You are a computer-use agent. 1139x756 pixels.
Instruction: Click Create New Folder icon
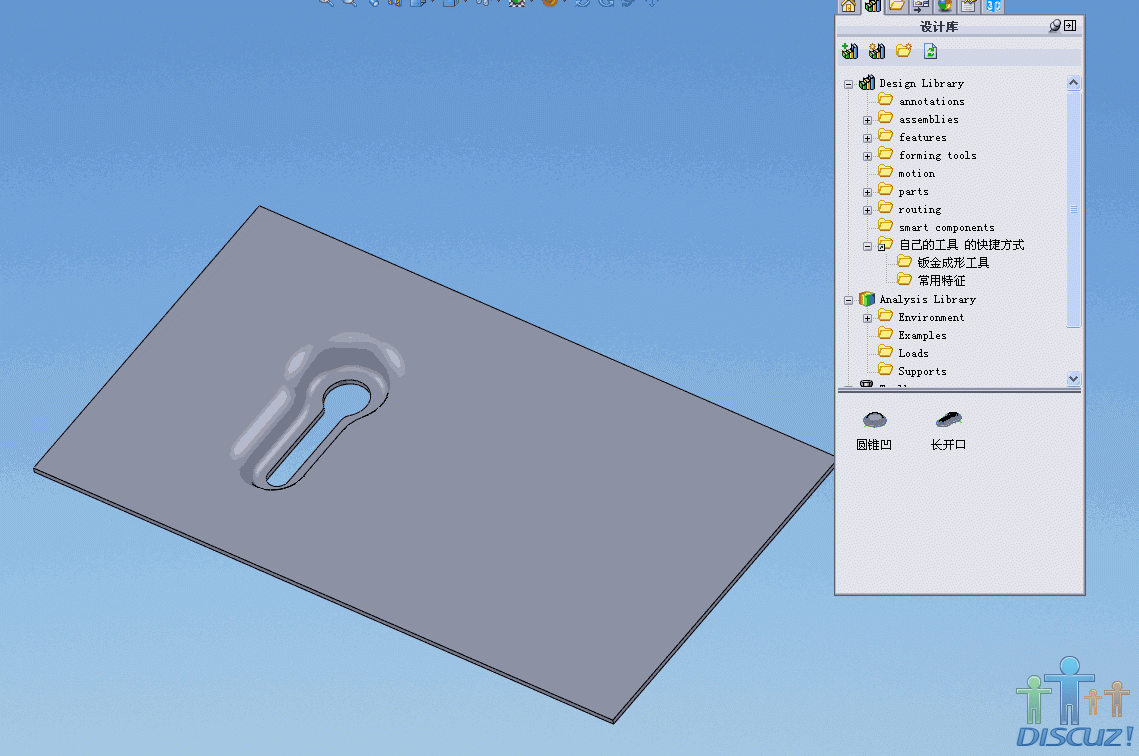[904, 51]
